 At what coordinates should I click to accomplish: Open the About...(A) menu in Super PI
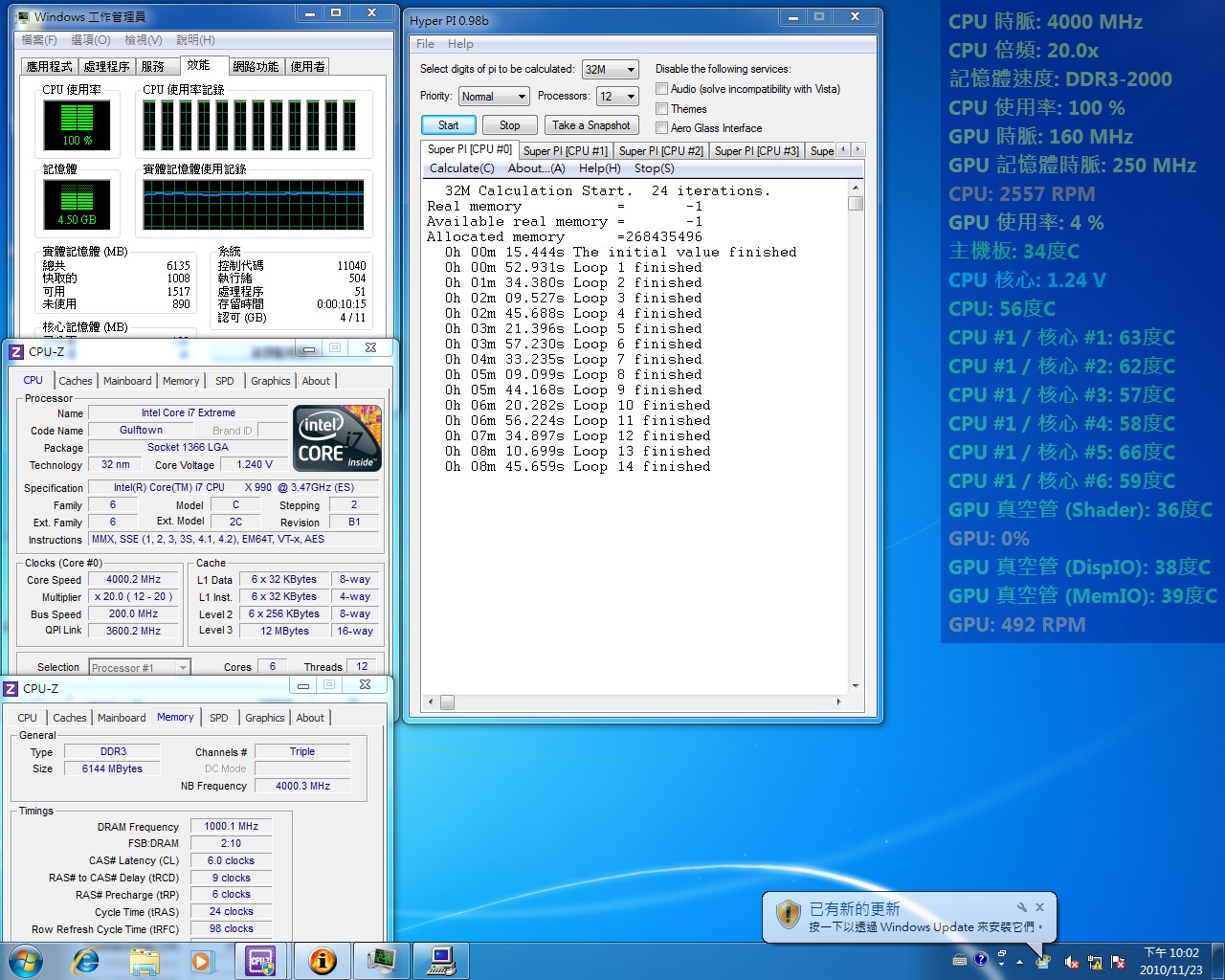click(x=536, y=168)
